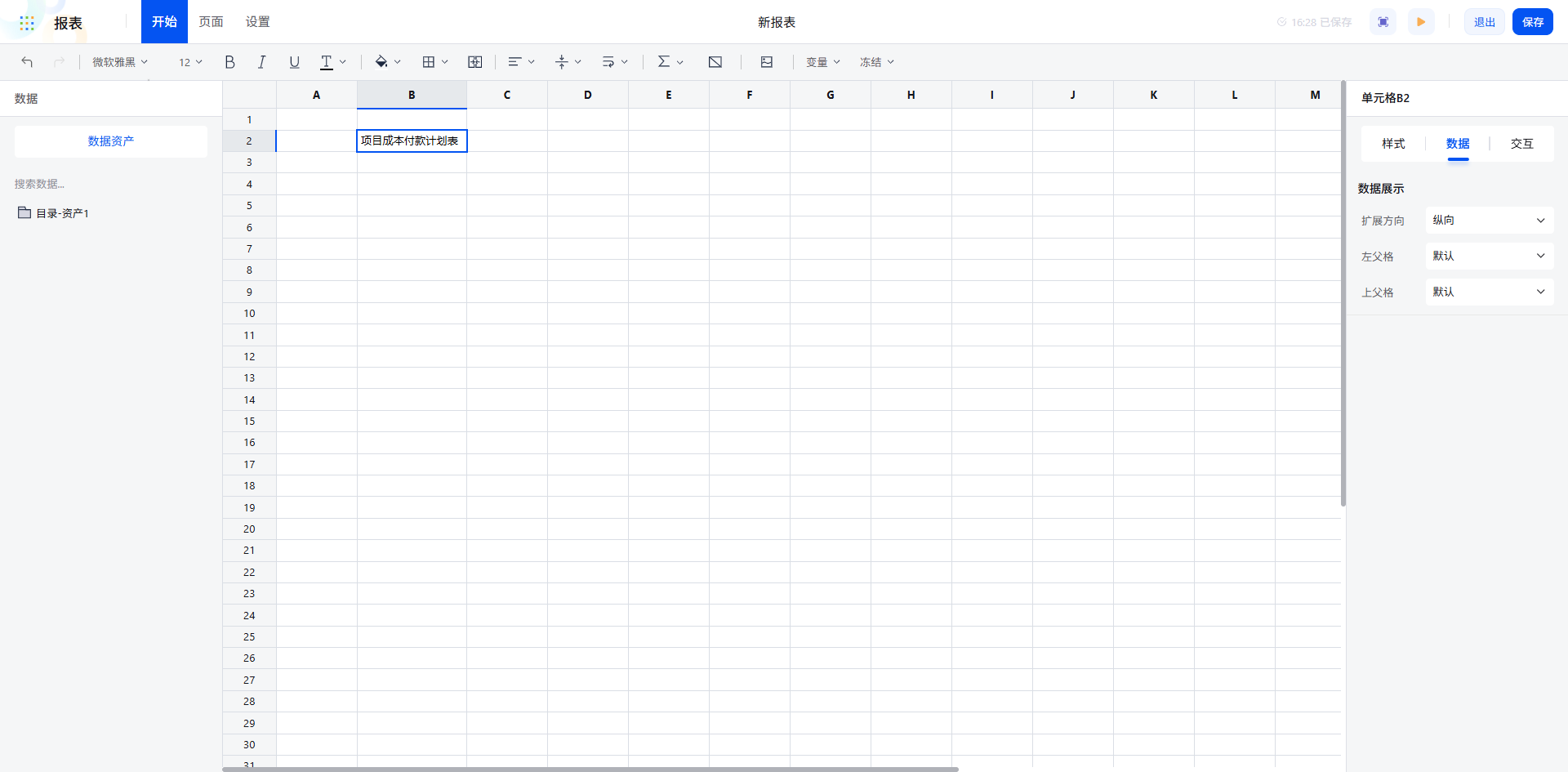This screenshot has height=772, width=1568.
Task: Open the borders dropdown arrow
Action: (x=445, y=62)
